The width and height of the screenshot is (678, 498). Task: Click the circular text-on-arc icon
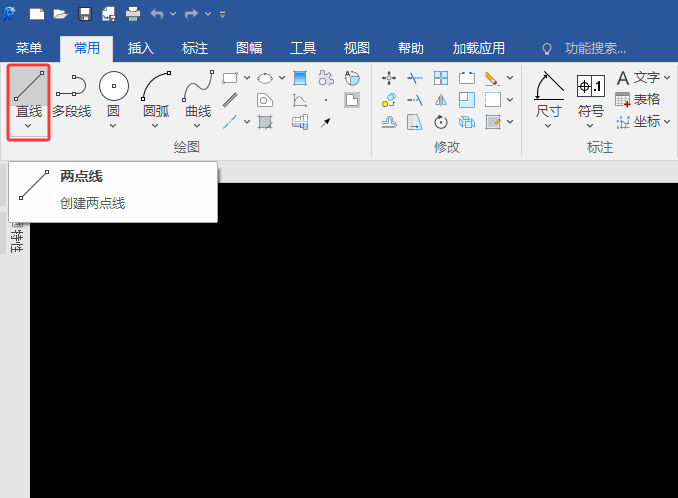(352, 78)
